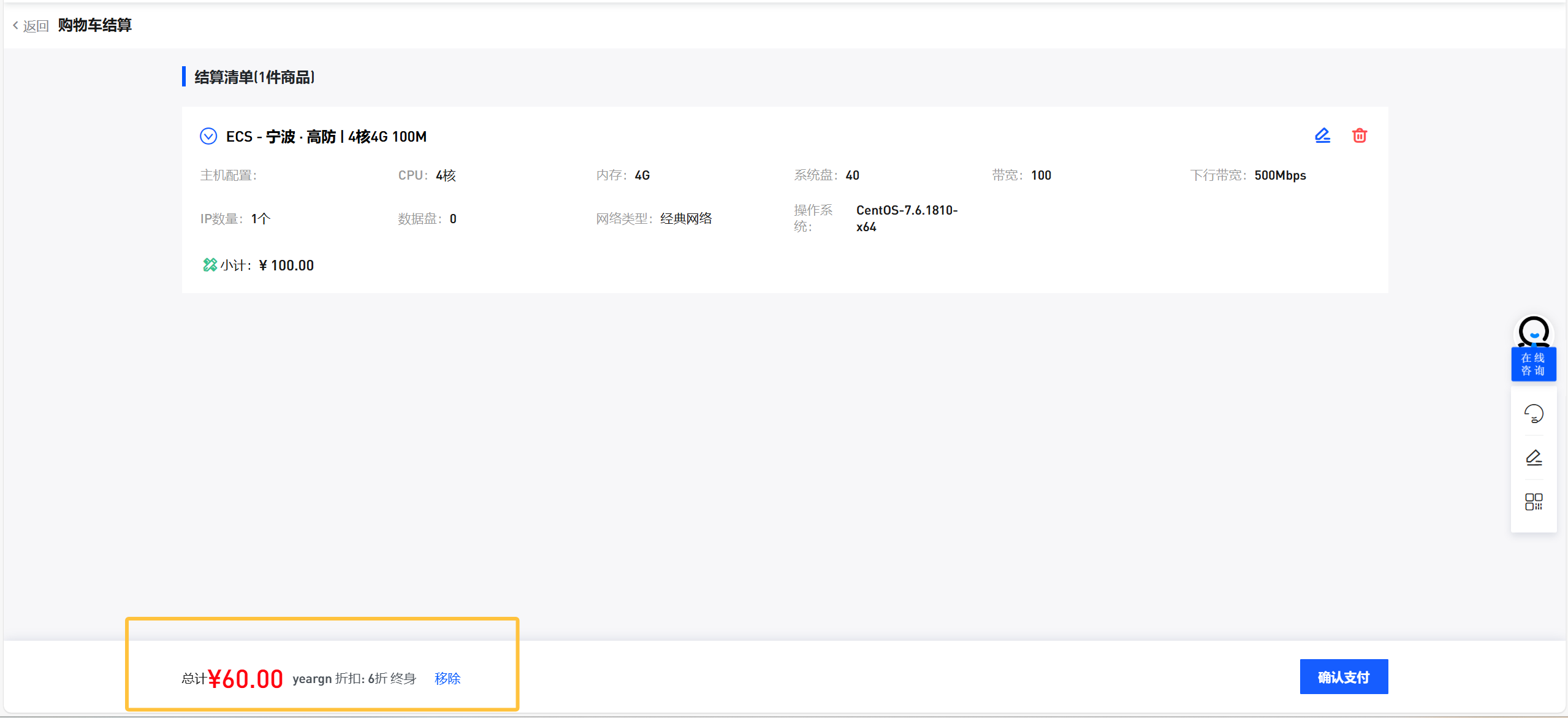Image resolution: width=1568 pixels, height=718 pixels.
Task: Click the total price ¥60.00
Action: tap(245, 679)
